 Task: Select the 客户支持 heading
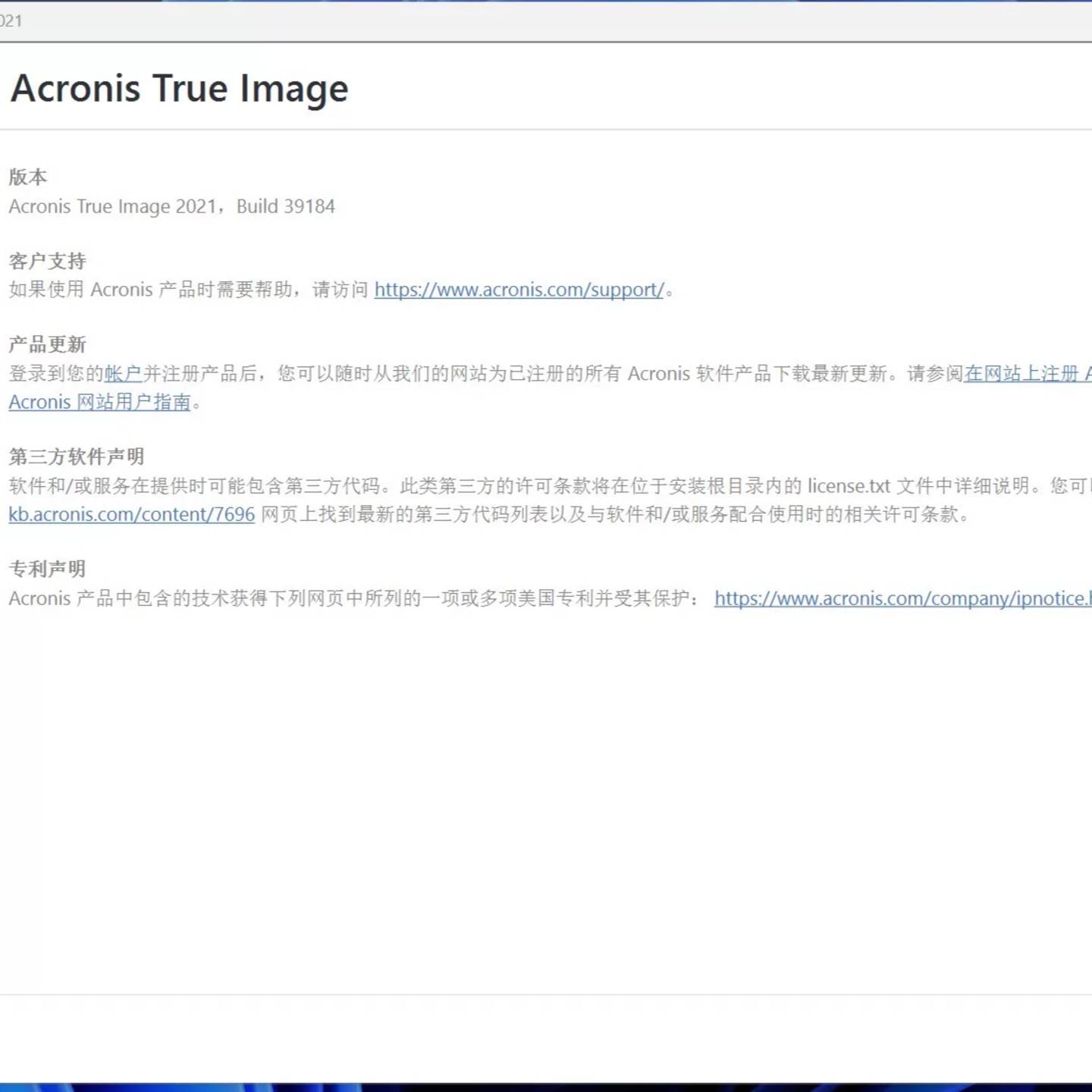(x=47, y=261)
